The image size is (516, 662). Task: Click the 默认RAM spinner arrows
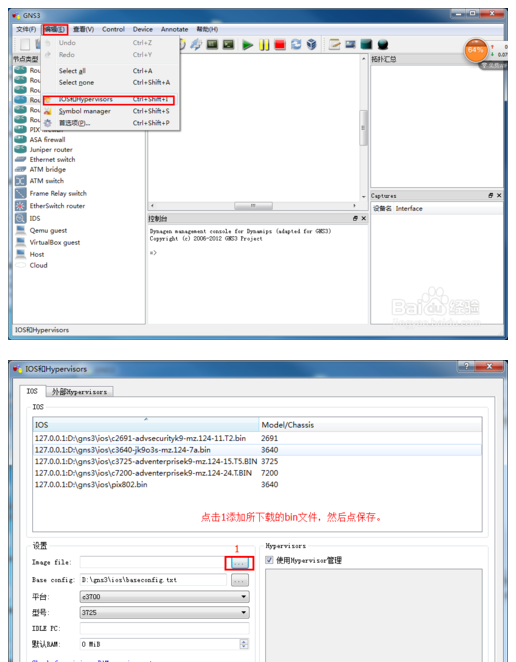tap(244, 644)
